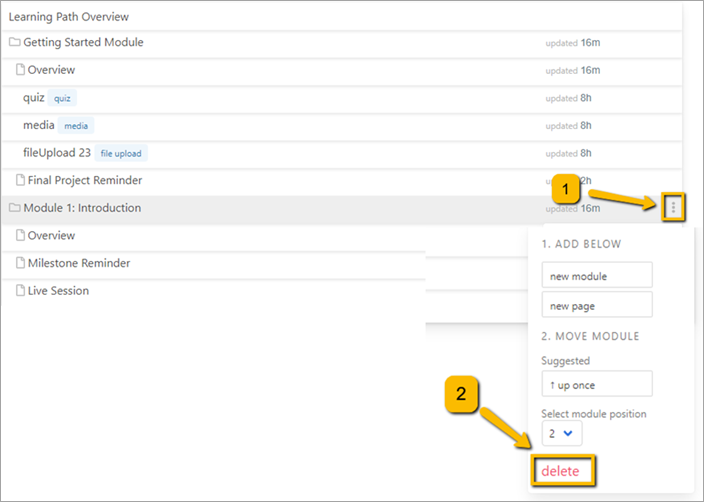This screenshot has width=704, height=502.
Task: Select the Module 1: Introduction row title
Action: point(82,208)
